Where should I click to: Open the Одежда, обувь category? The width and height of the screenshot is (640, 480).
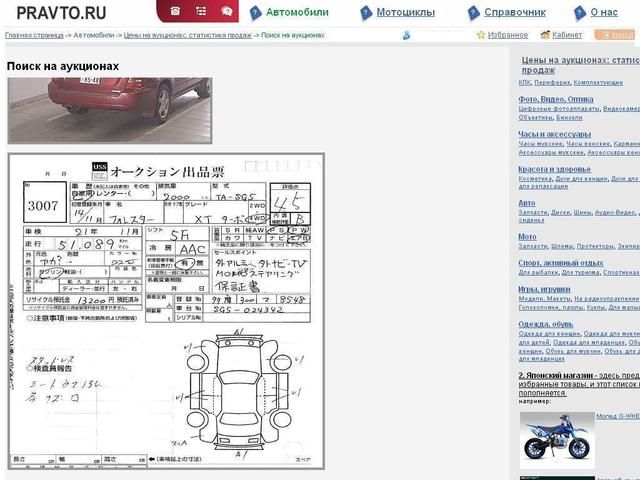546,324
